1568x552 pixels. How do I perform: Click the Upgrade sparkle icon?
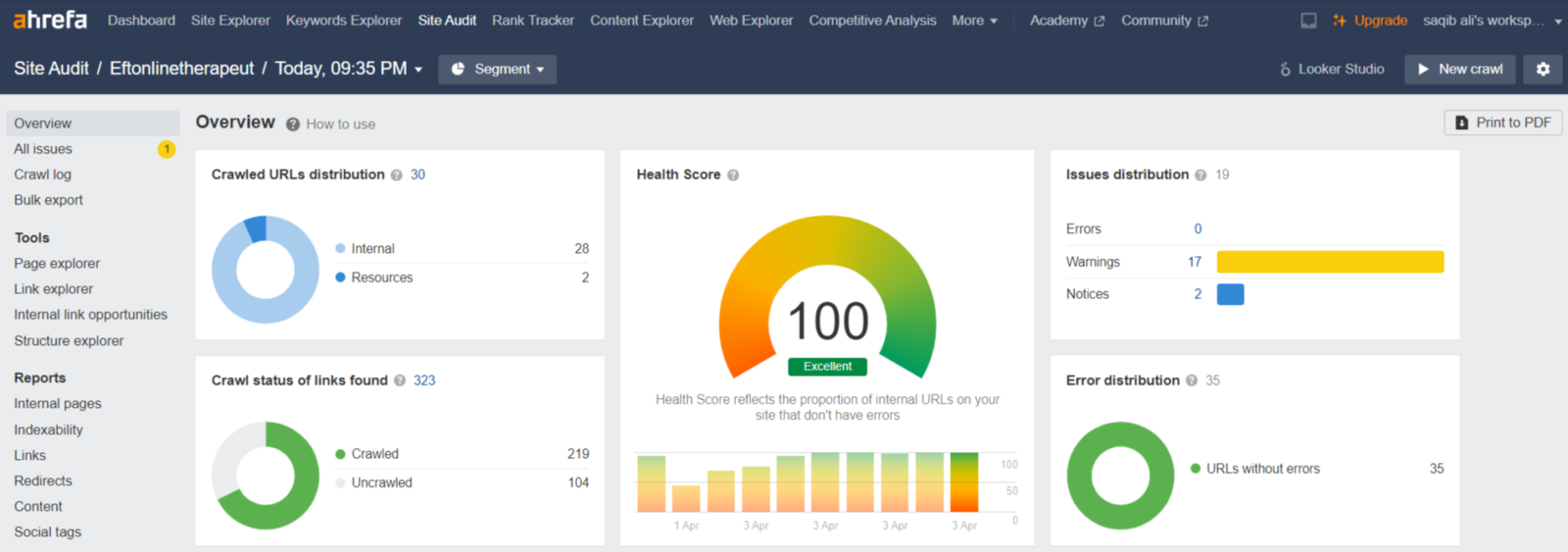(x=1340, y=21)
